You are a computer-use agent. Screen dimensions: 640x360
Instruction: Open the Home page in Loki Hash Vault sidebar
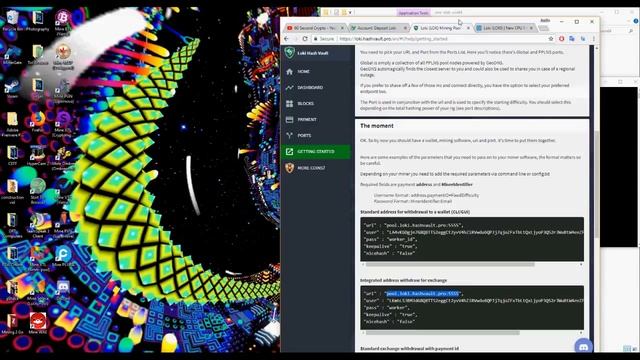[316, 71]
